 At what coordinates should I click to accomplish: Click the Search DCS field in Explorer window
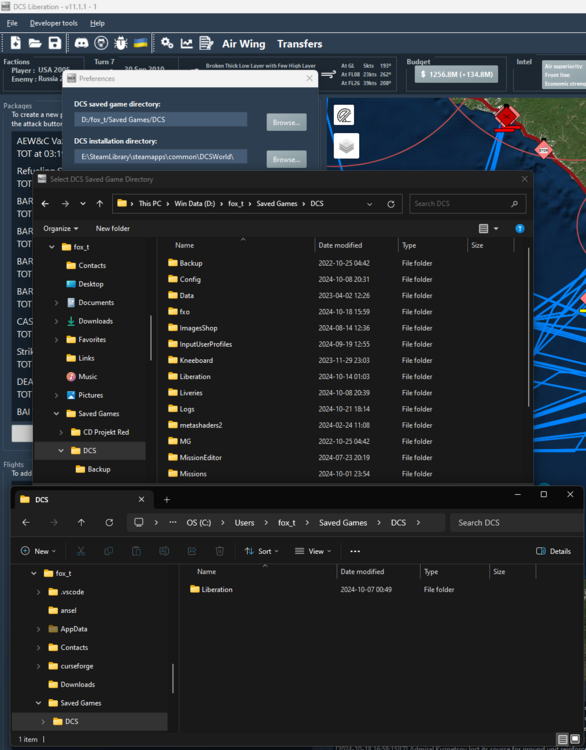(518, 522)
